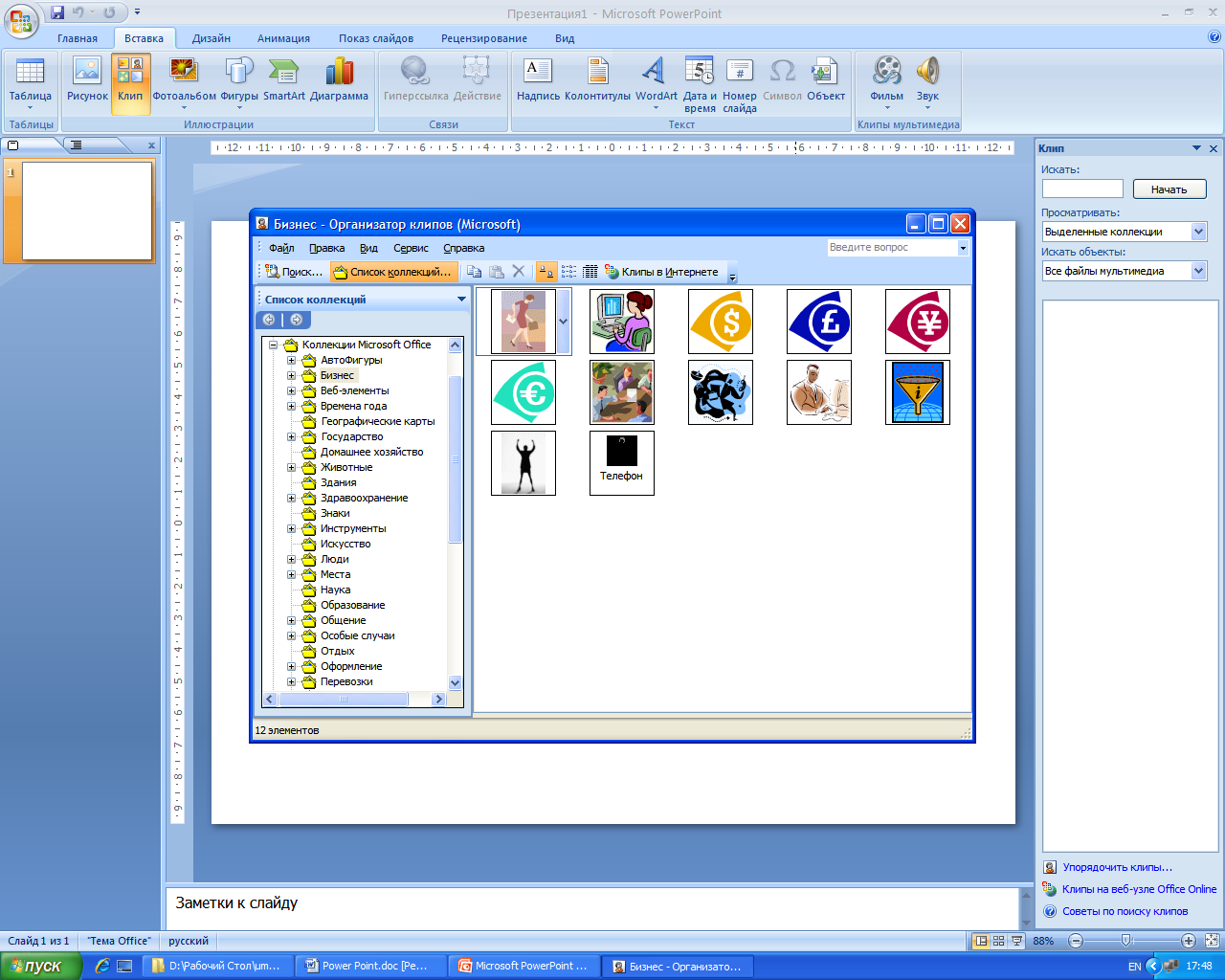Select the euro sign clip thumbnail

click(523, 392)
